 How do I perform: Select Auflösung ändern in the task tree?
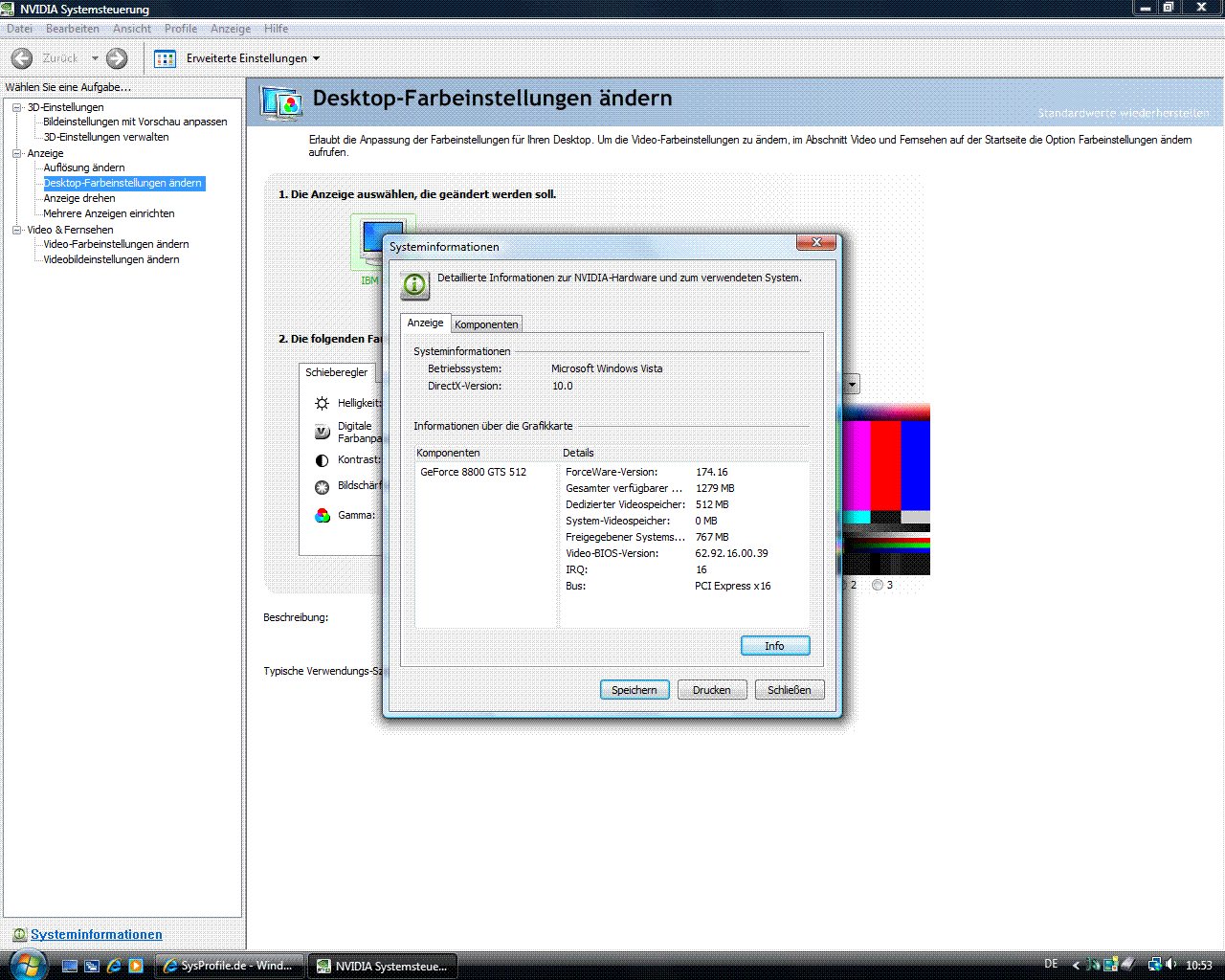(x=83, y=167)
